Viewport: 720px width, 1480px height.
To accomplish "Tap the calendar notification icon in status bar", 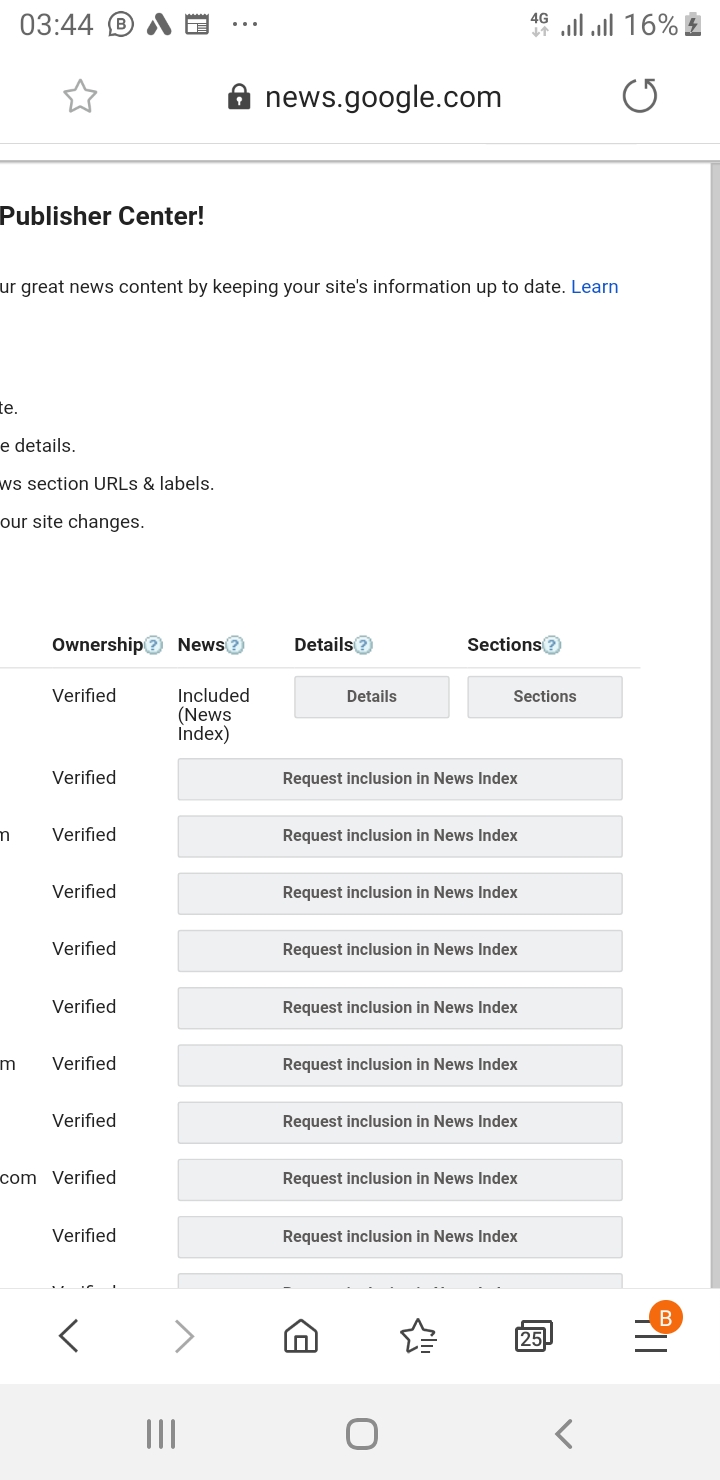I will (x=197, y=25).
